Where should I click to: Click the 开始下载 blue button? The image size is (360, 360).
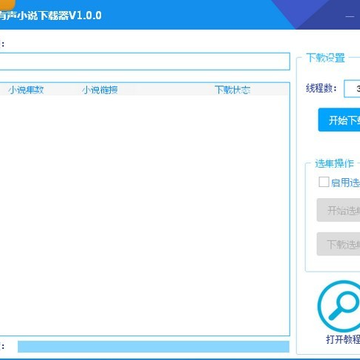coord(339,120)
